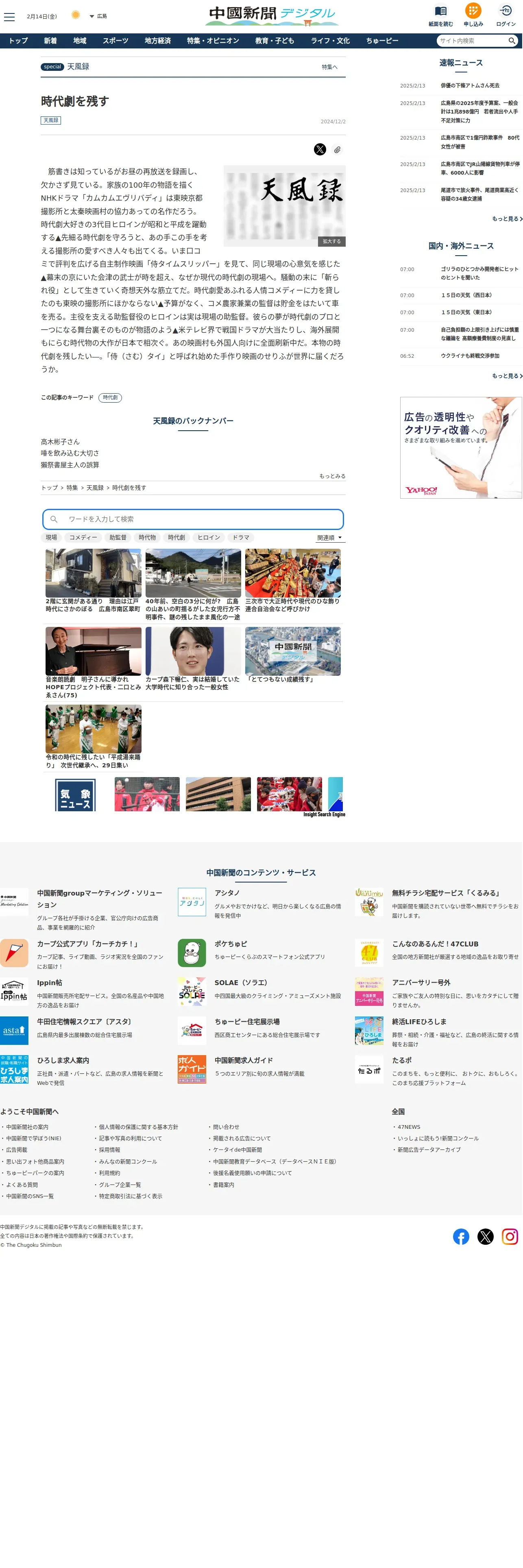Open the 広島 region dropdown
Viewport: 523px width, 1568px height.
click(98, 16)
